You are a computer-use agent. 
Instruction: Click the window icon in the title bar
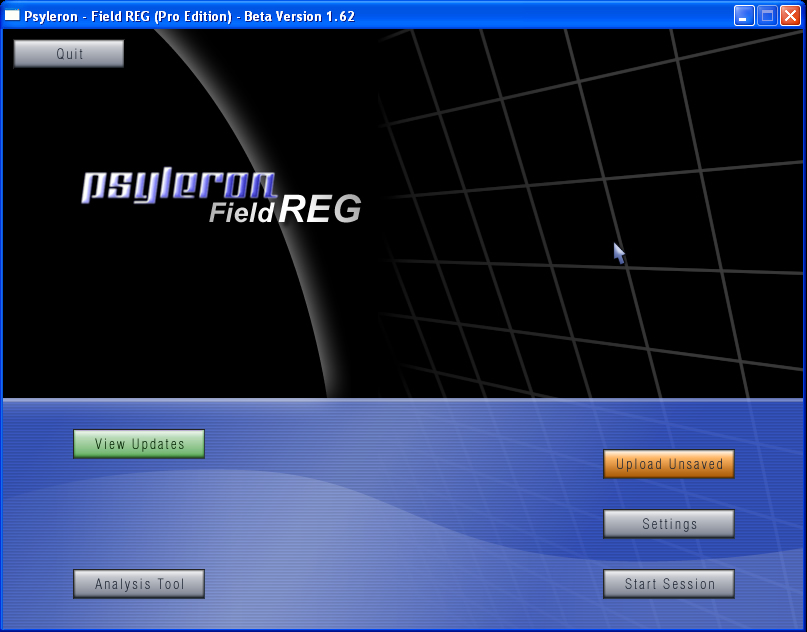[x=12, y=15]
